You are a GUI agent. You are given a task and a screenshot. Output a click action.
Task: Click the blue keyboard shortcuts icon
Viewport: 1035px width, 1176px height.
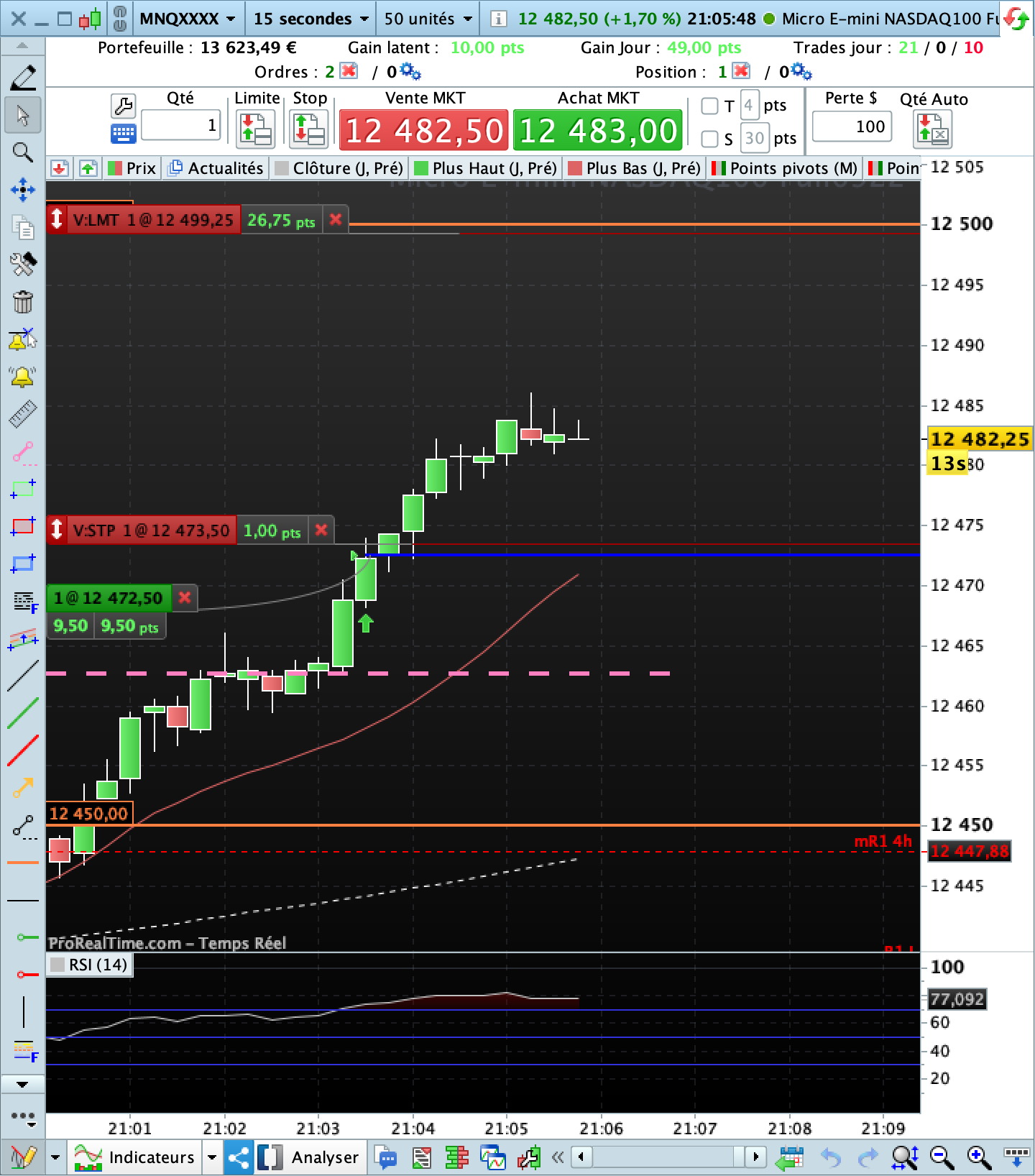(123, 134)
